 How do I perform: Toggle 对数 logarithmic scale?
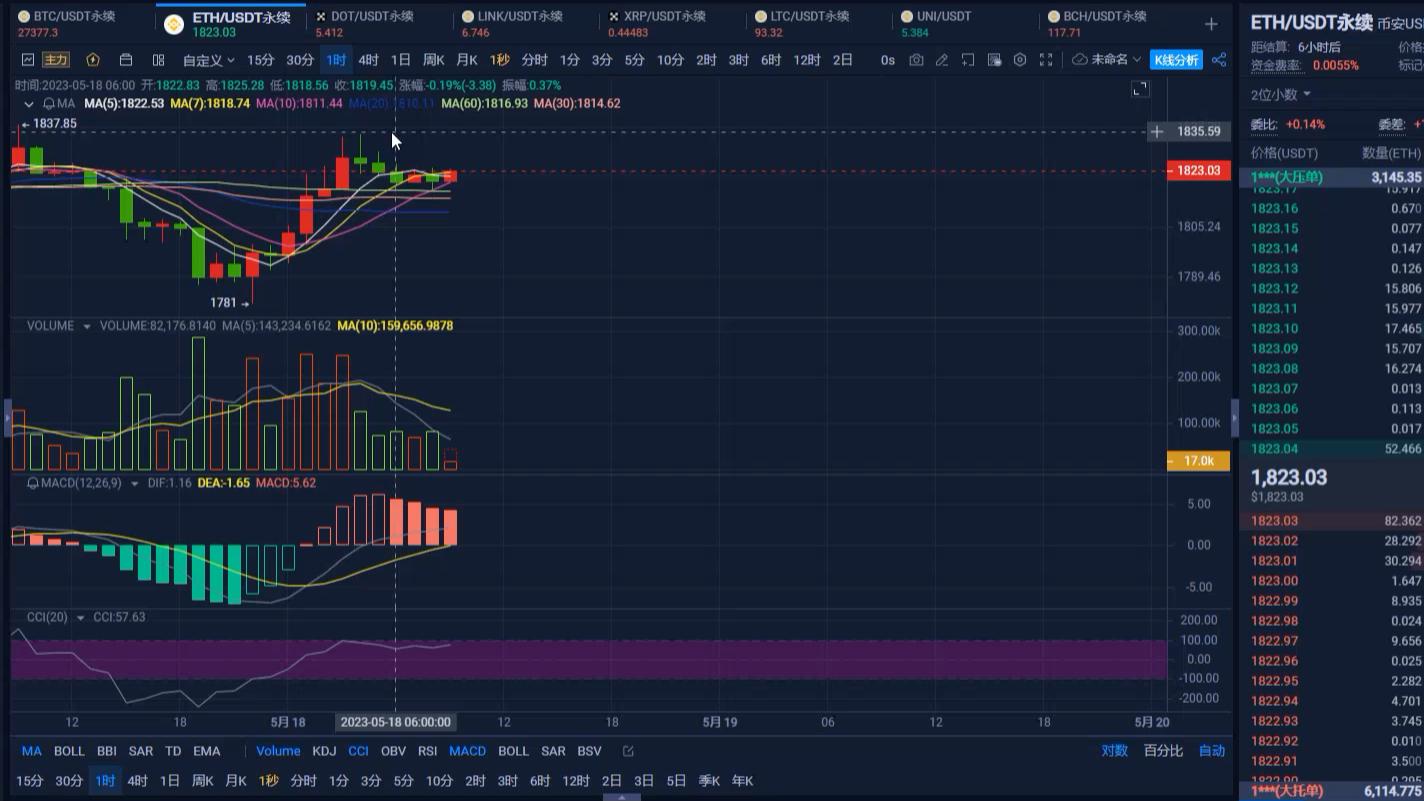(1114, 751)
